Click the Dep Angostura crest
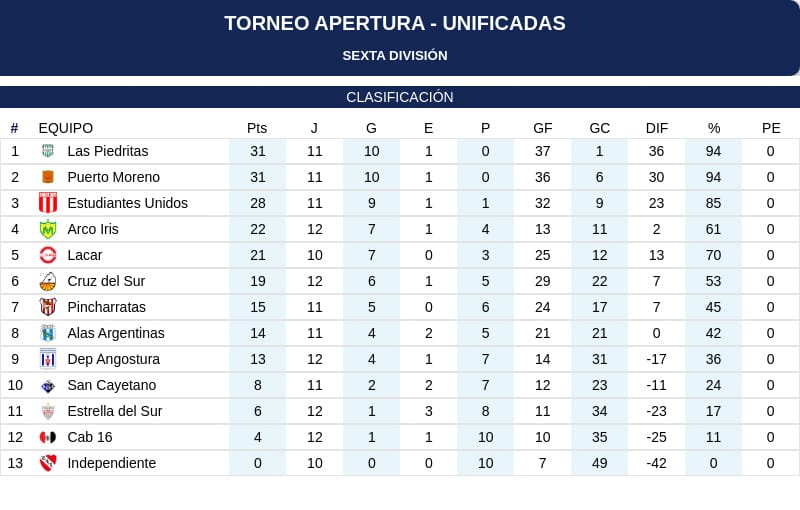Image resolution: width=800 pixels, height=510 pixels. (48, 359)
